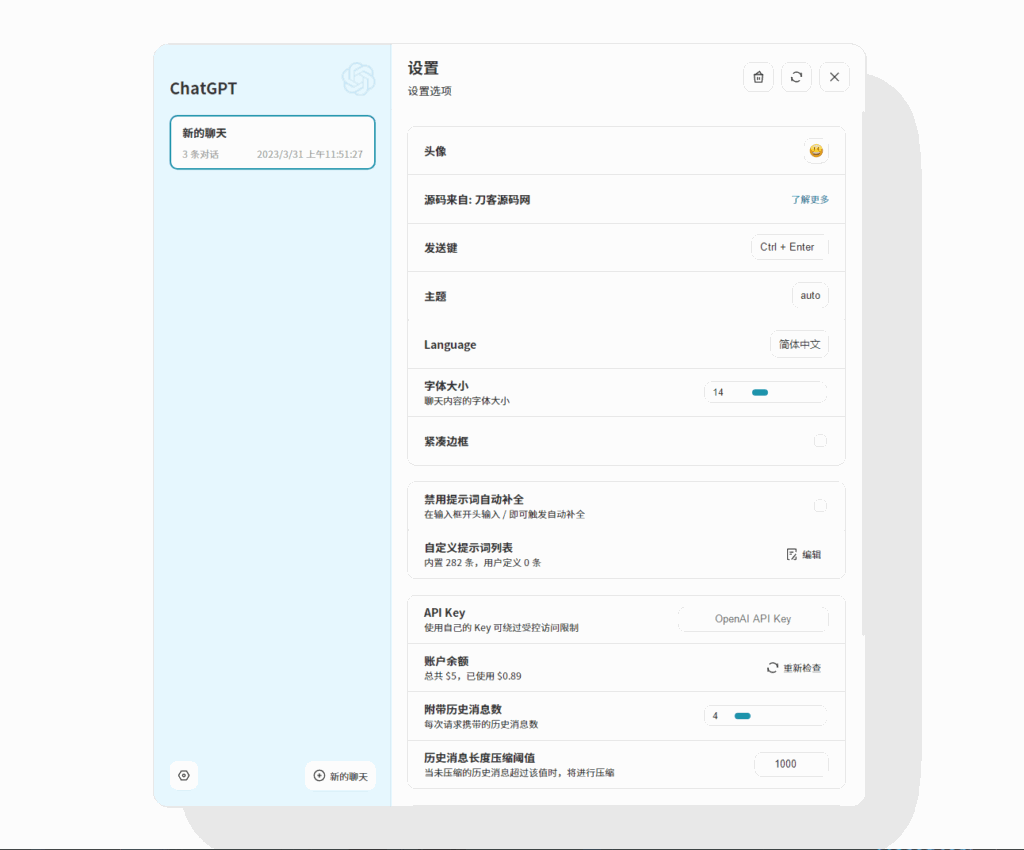Click the refresh icon beside 重新检查
This screenshot has height=850, width=1024.
point(771,667)
